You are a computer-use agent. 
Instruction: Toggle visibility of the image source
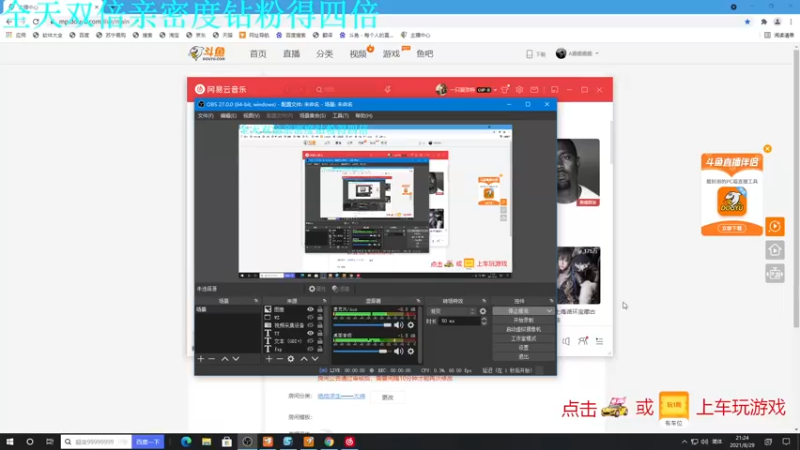coord(310,309)
